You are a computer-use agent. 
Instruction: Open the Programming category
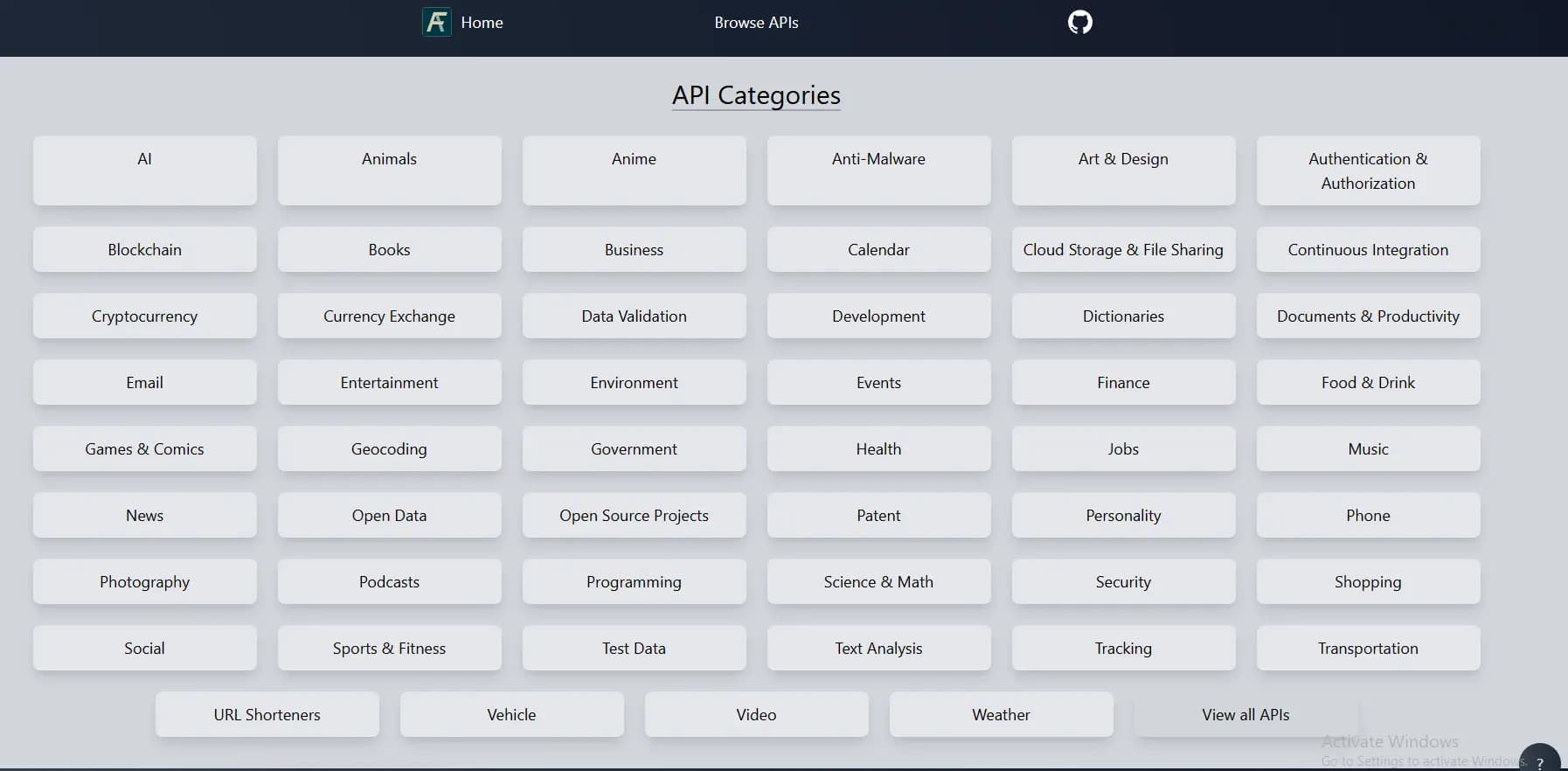point(635,581)
